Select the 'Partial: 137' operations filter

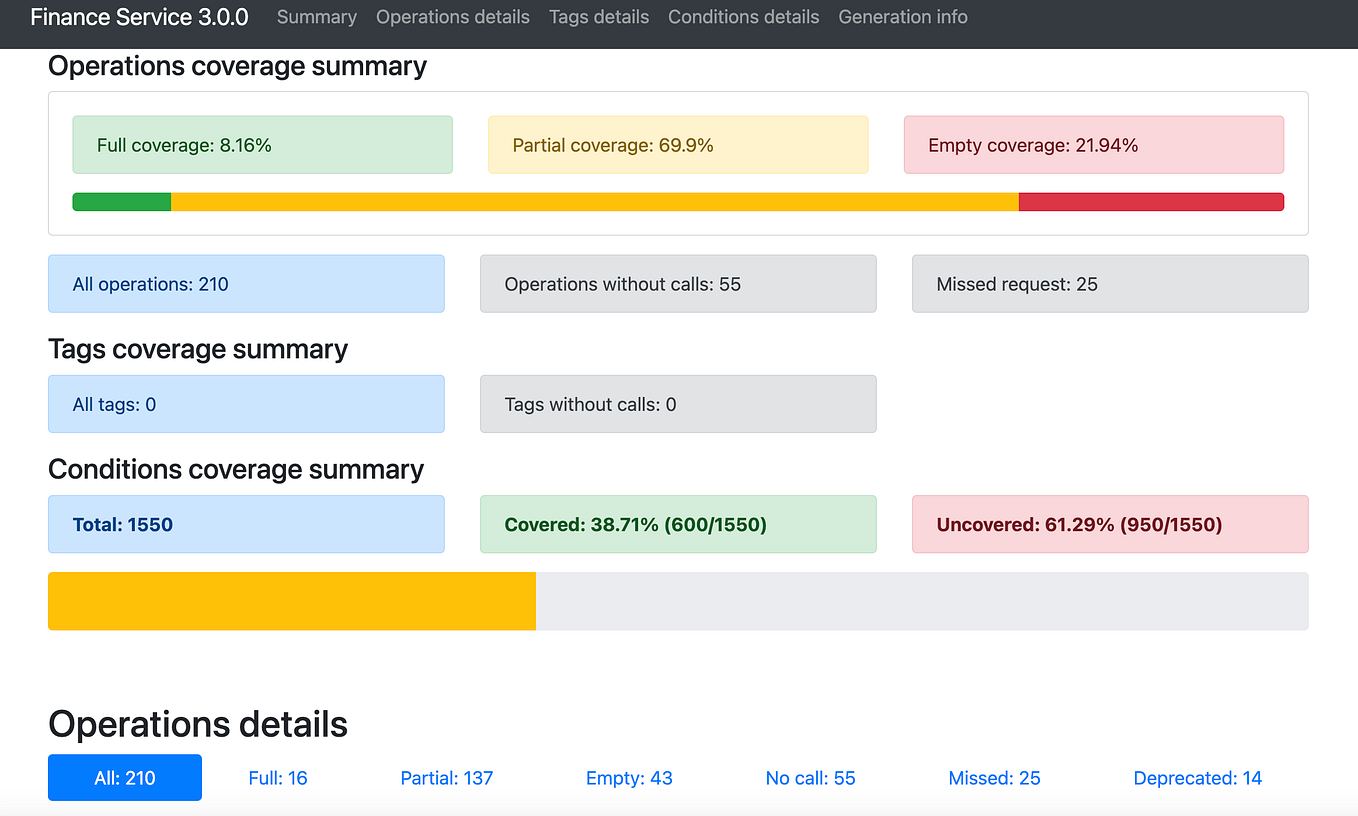pos(446,777)
